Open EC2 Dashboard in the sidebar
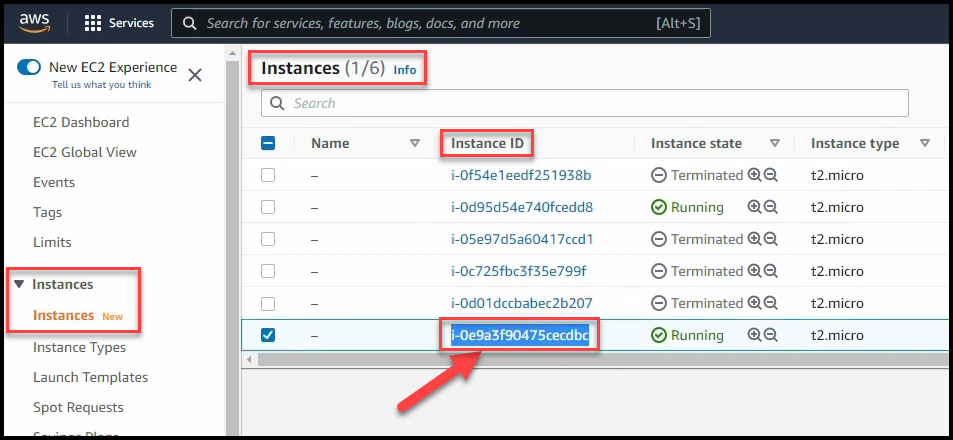The image size is (953, 440). (81, 122)
